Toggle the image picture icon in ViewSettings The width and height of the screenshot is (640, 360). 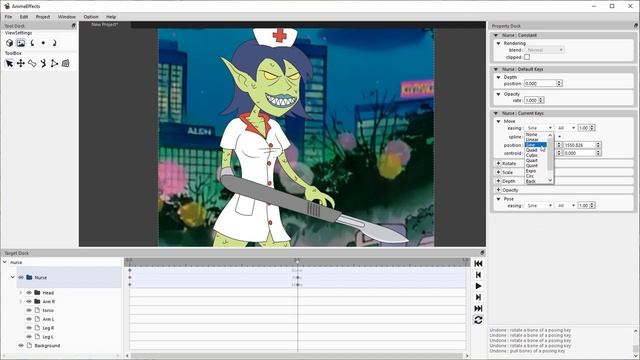pyautogui.click(x=21, y=43)
